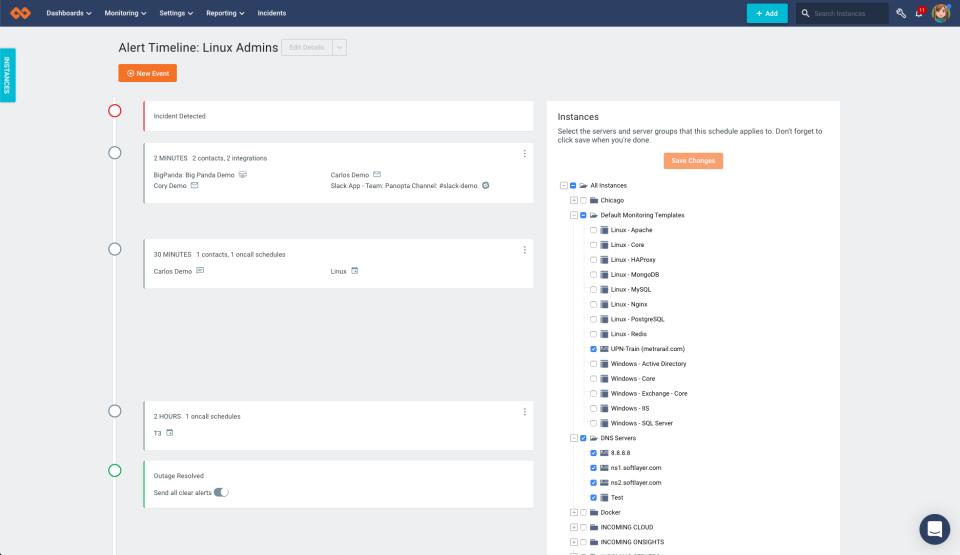Open the wrench tools icon

(x=900, y=13)
